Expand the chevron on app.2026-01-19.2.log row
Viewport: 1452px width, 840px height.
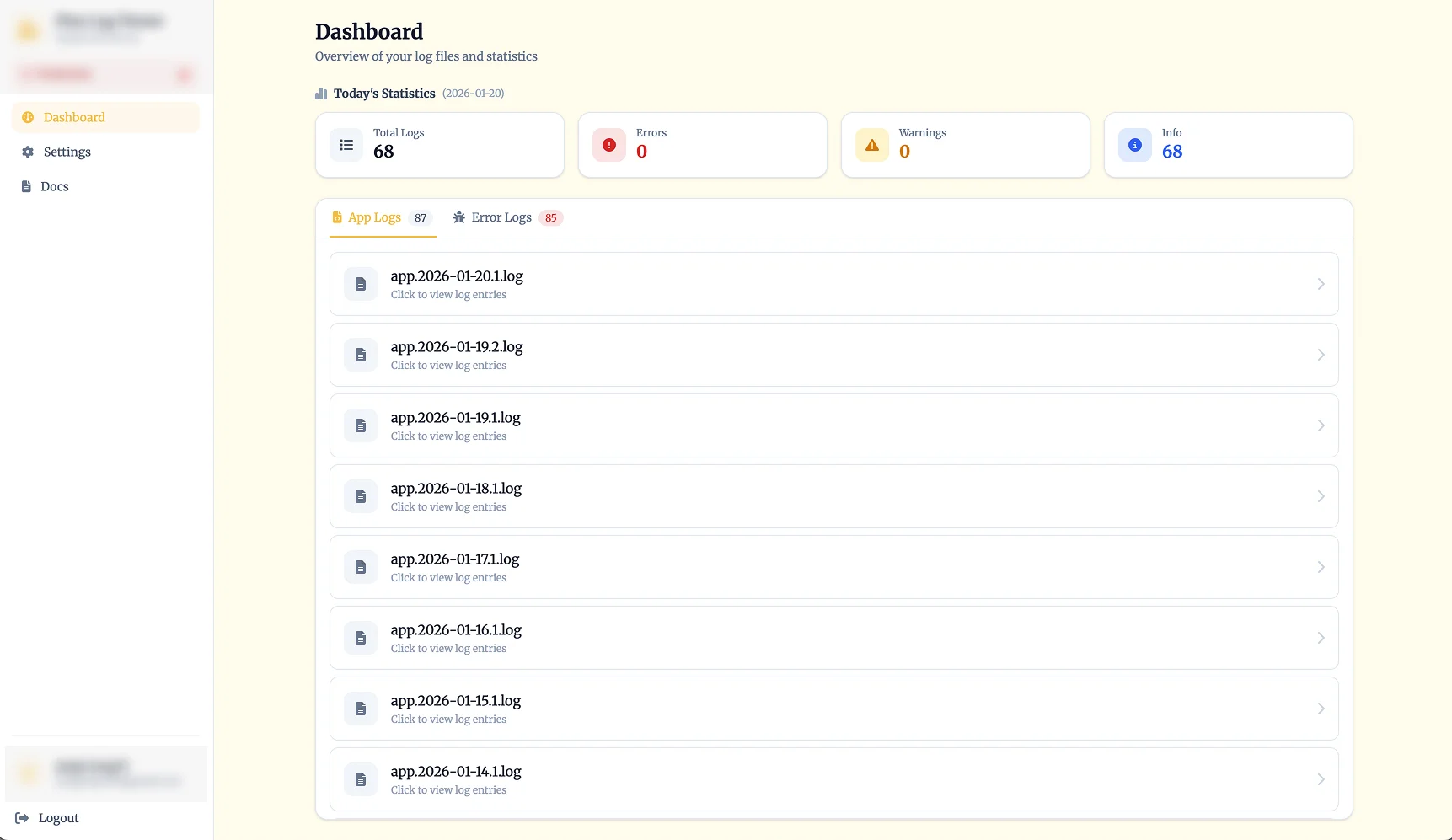click(1321, 355)
